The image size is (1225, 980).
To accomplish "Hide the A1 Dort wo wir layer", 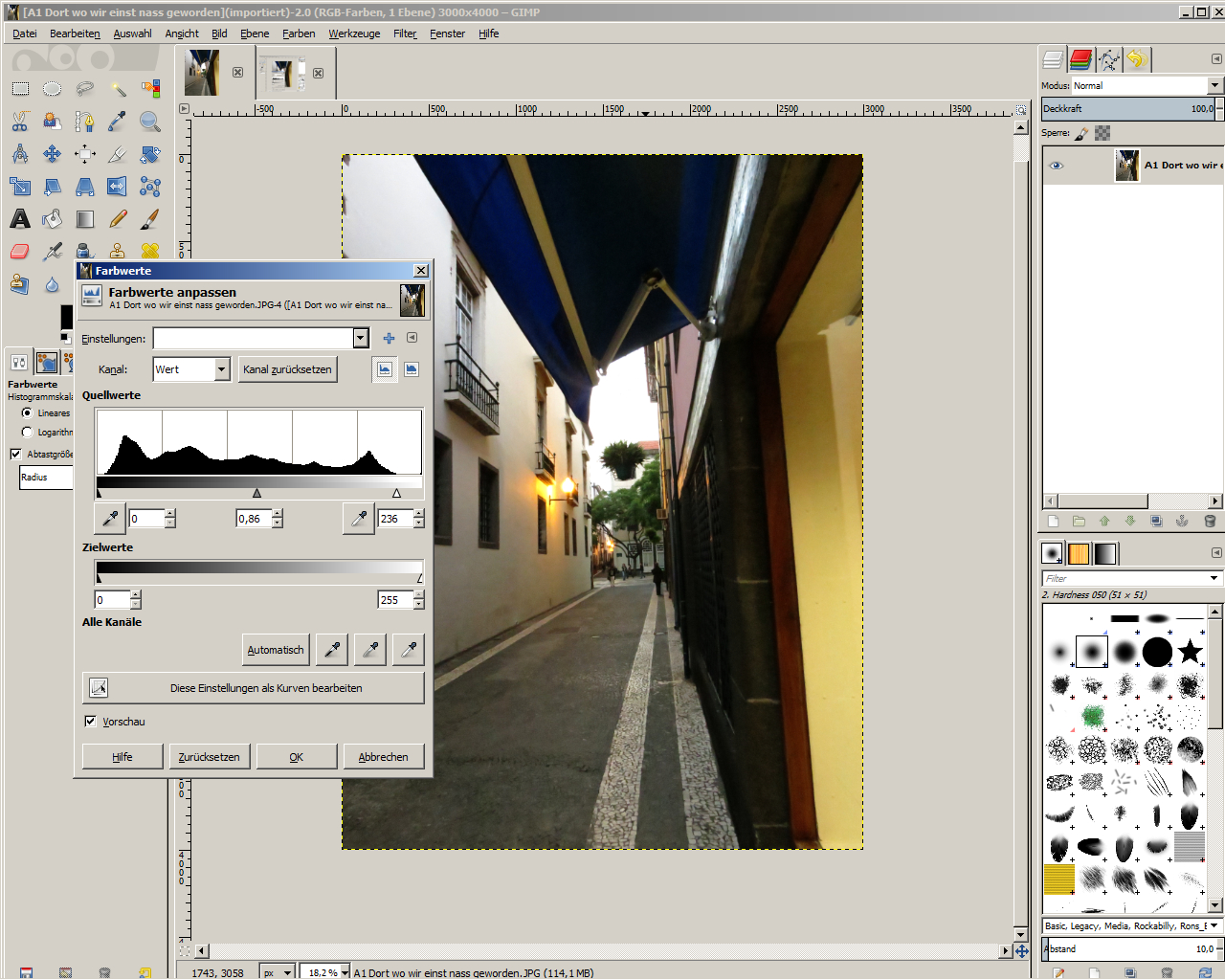I will pos(1057,166).
